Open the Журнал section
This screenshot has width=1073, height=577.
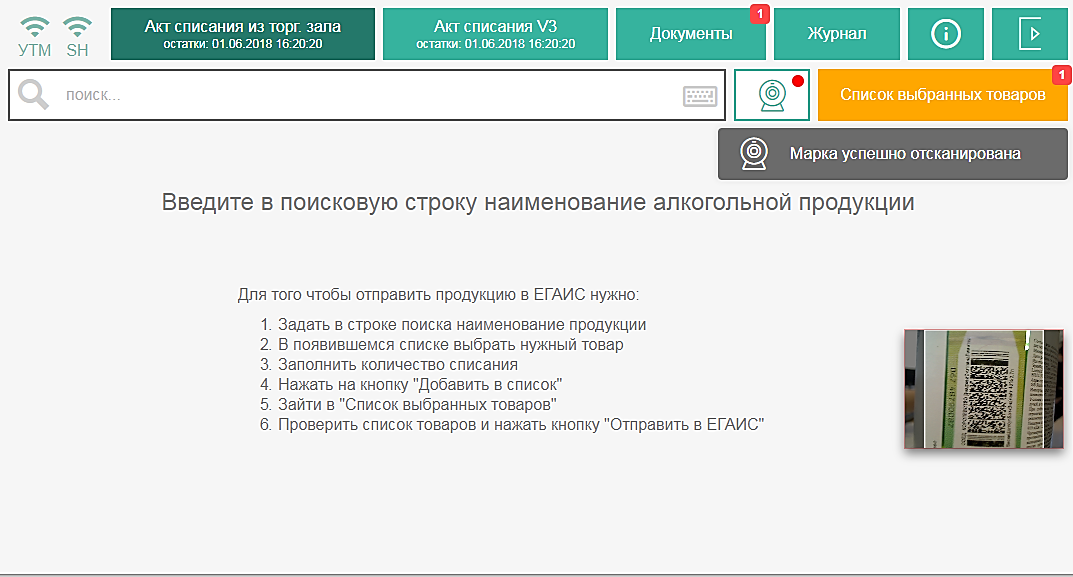click(836, 34)
